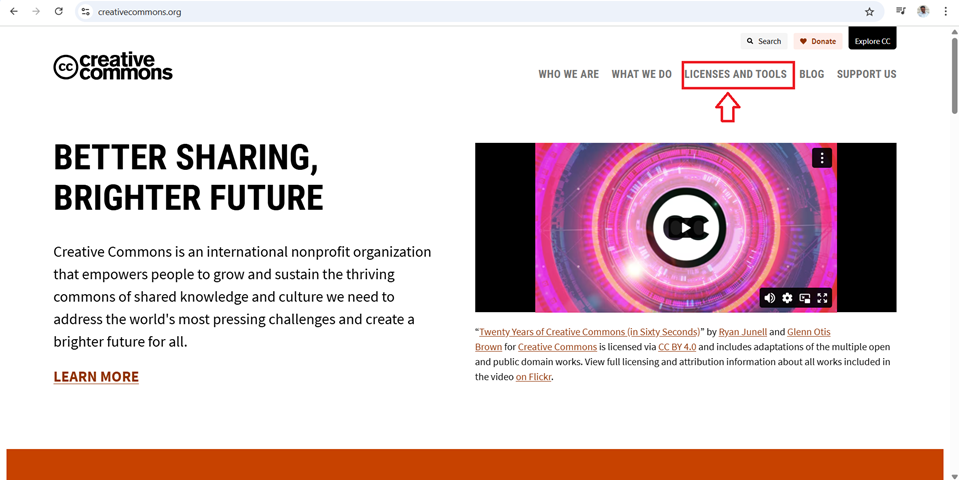Open media control icon in browser toolbar
The height and width of the screenshot is (480, 959).
(x=901, y=11)
